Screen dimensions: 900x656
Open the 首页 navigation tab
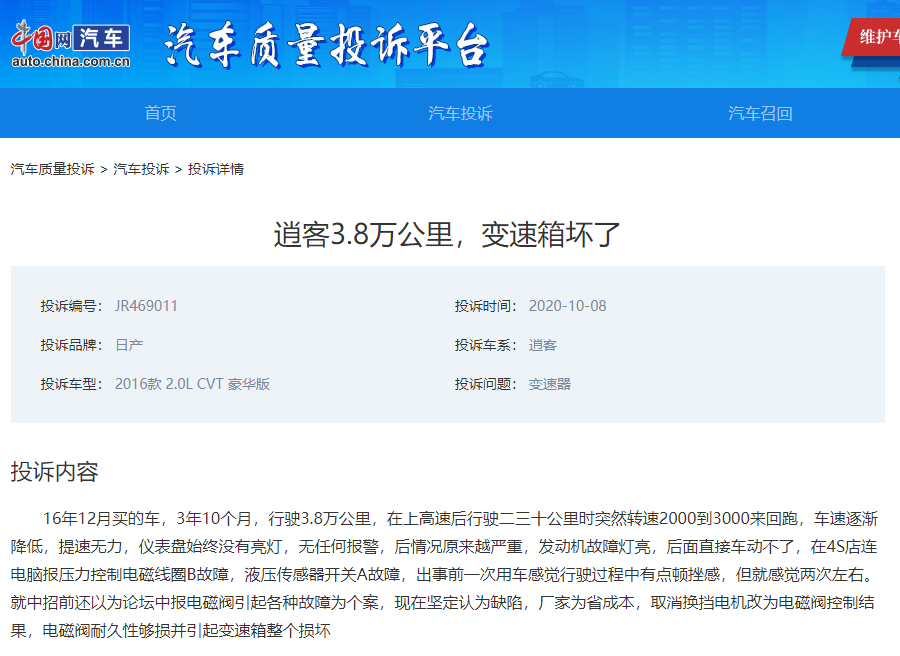point(160,113)
